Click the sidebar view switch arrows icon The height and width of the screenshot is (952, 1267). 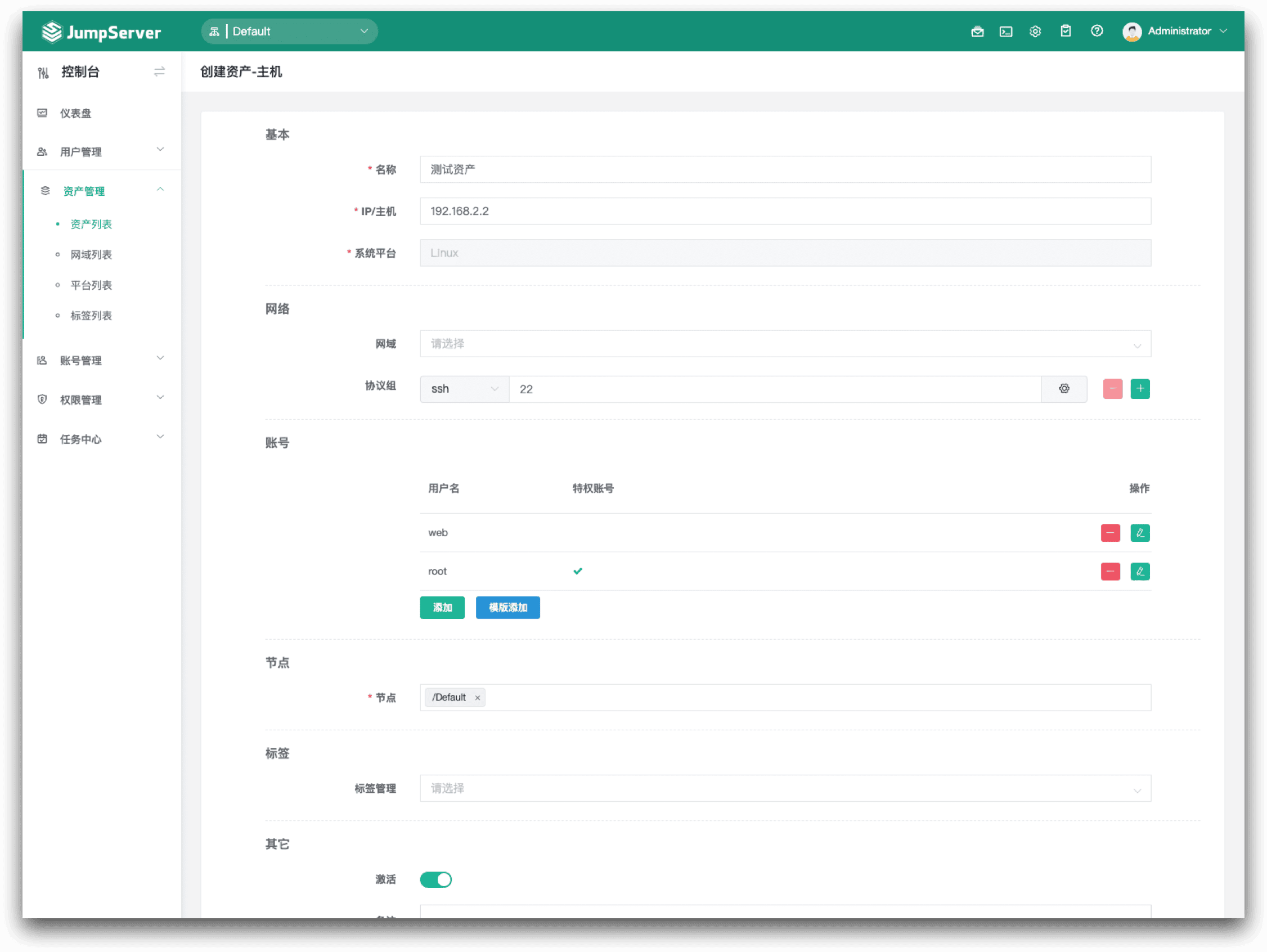pyautogui.click(x=159, y=71)
